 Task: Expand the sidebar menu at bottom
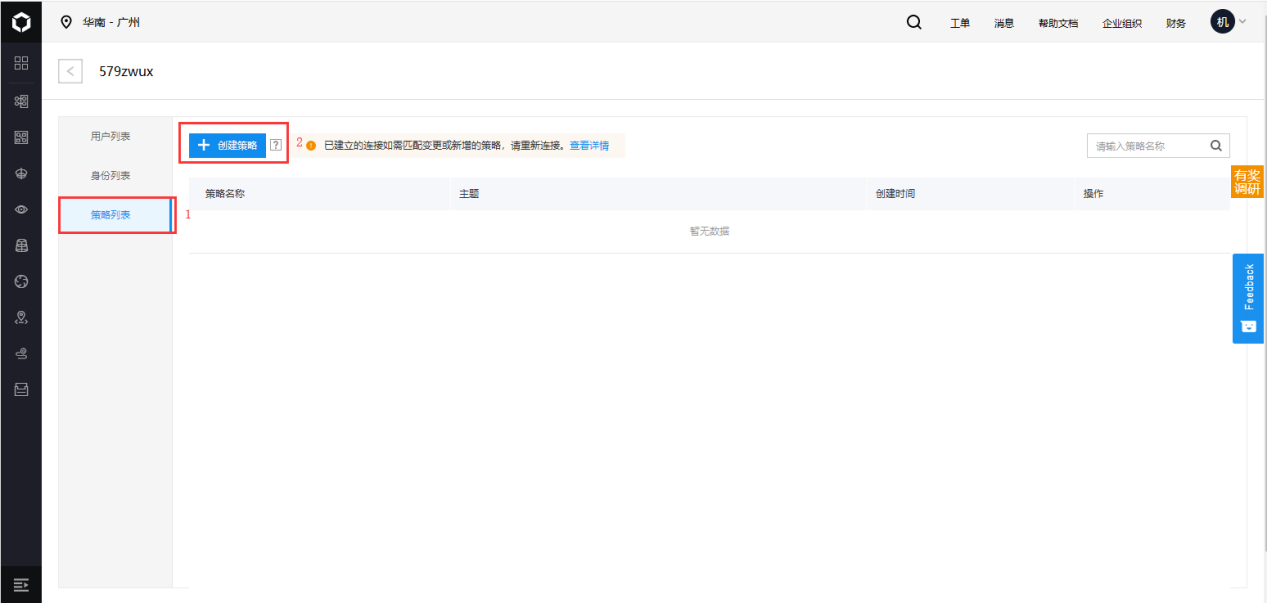click(x=21, y=584)
